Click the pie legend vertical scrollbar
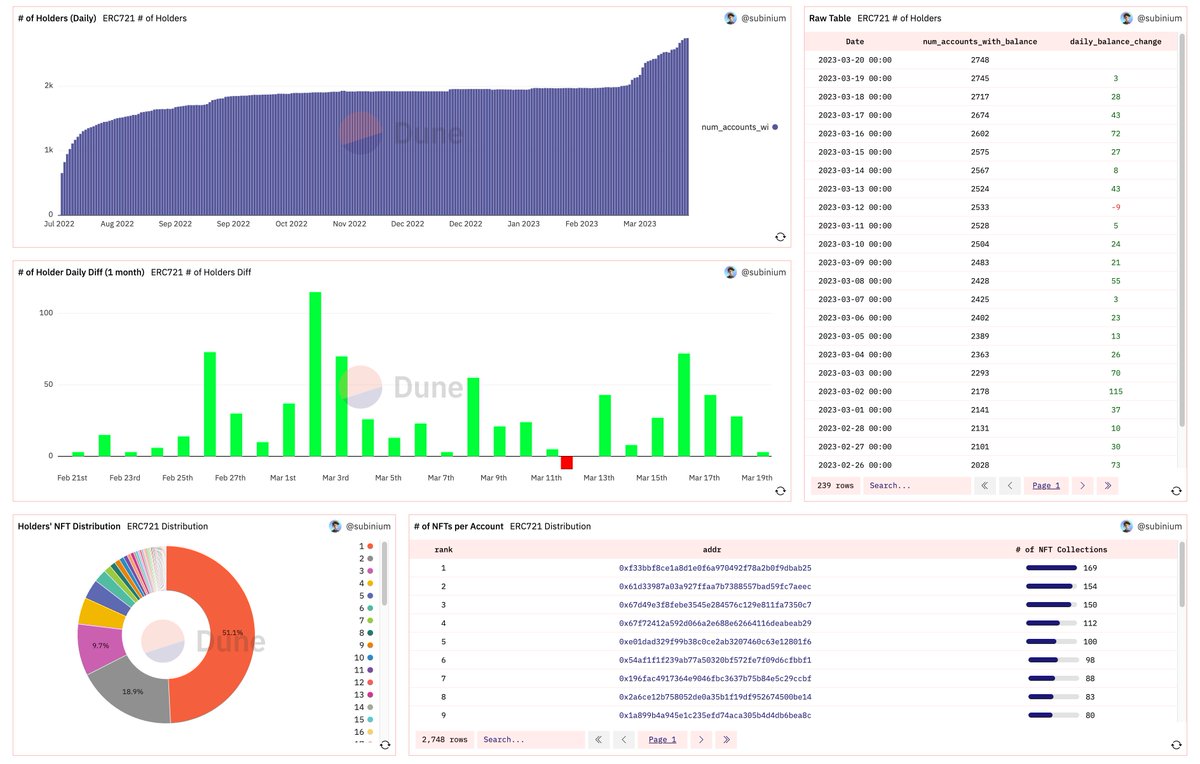 coord(385,575)
